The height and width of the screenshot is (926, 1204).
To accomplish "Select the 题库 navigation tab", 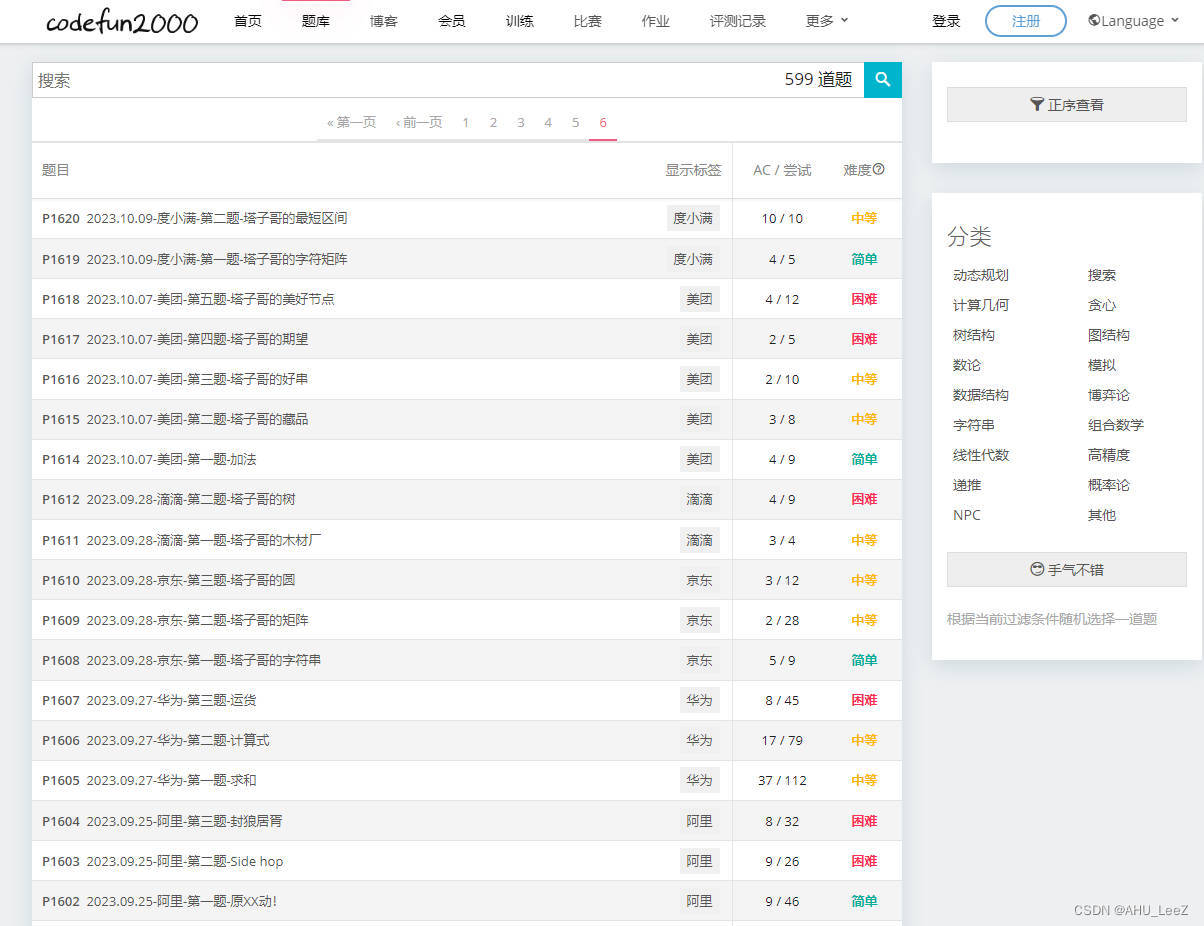I will click(x=316, y=21).
